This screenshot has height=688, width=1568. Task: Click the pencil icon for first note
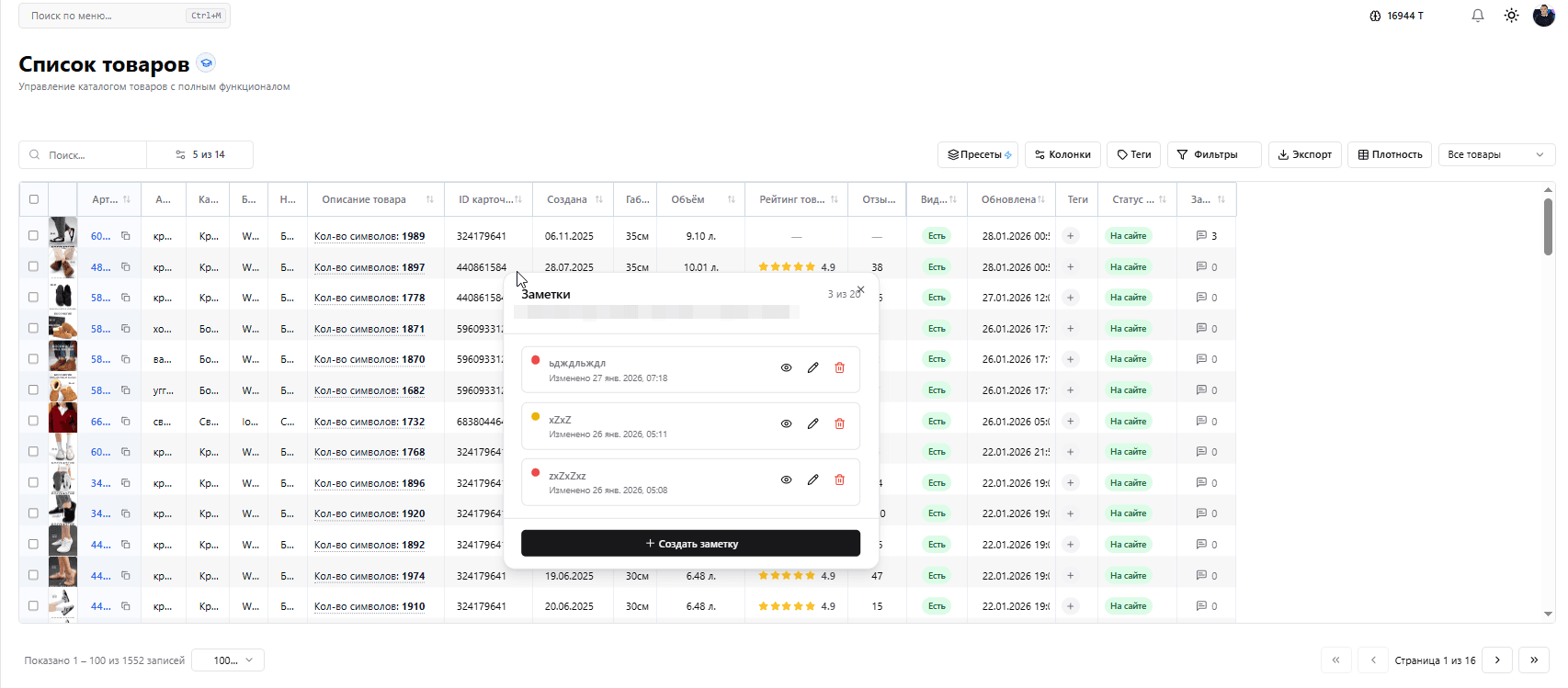[812, 367]
